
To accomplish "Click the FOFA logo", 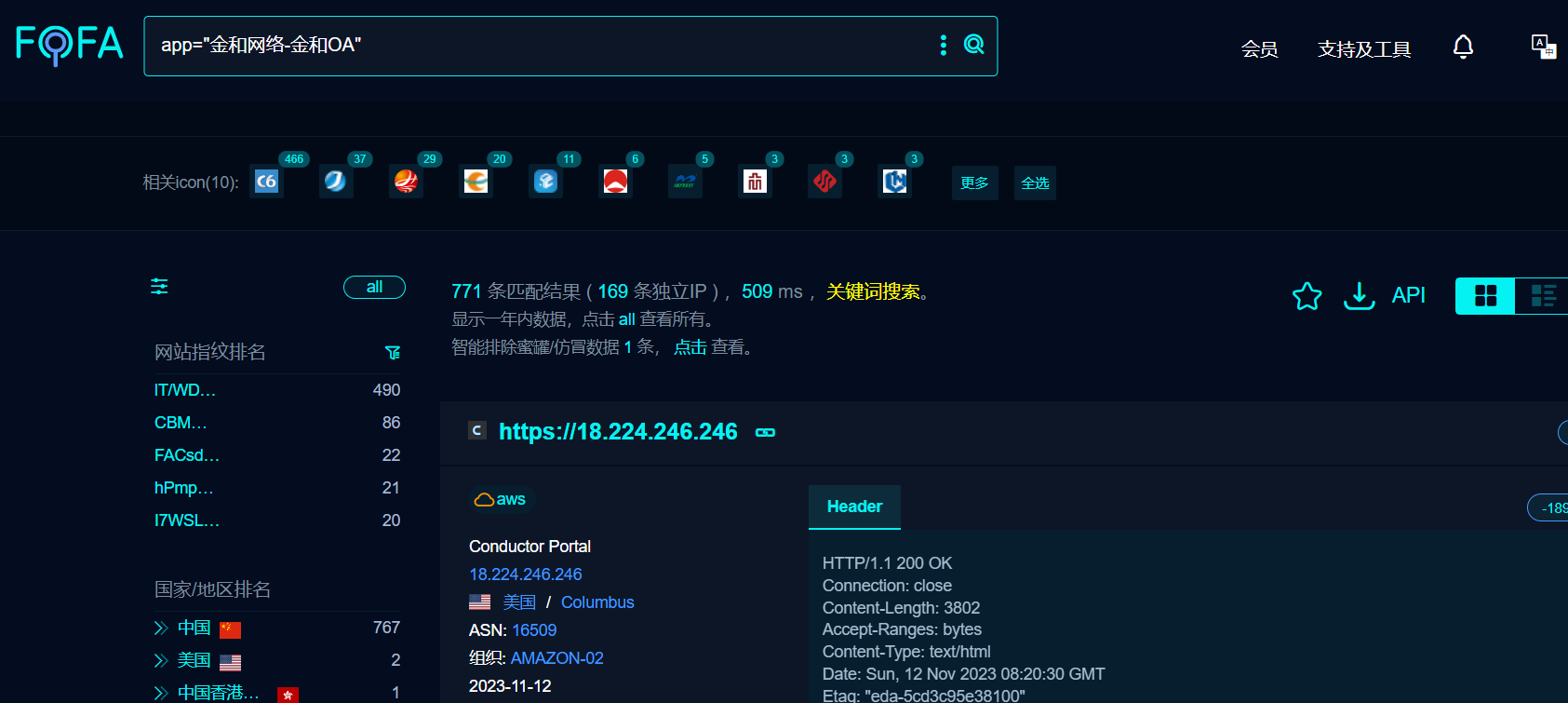I will coord(70,44).
